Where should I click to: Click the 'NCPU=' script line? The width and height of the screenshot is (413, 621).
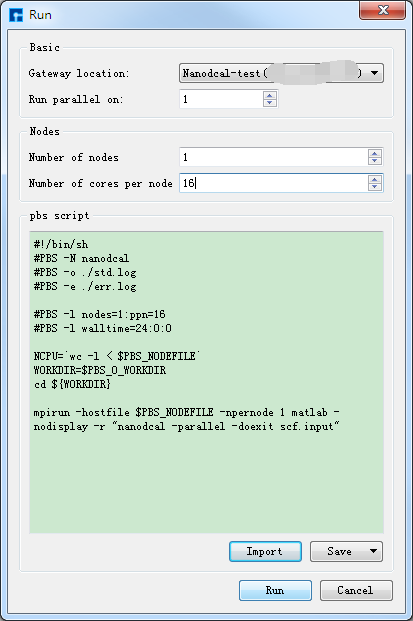click(116, 356)
